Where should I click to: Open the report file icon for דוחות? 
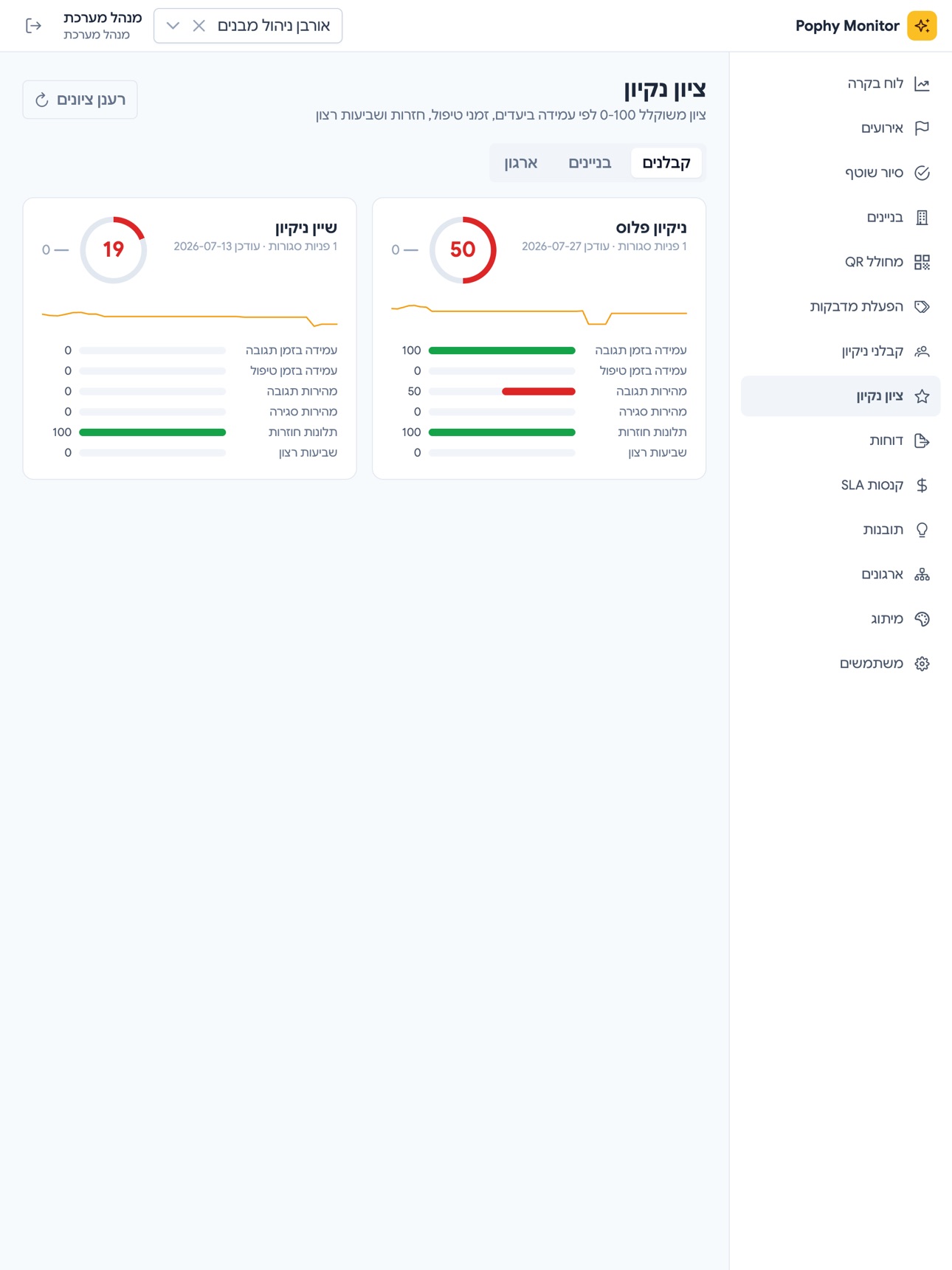click(922, 441)
